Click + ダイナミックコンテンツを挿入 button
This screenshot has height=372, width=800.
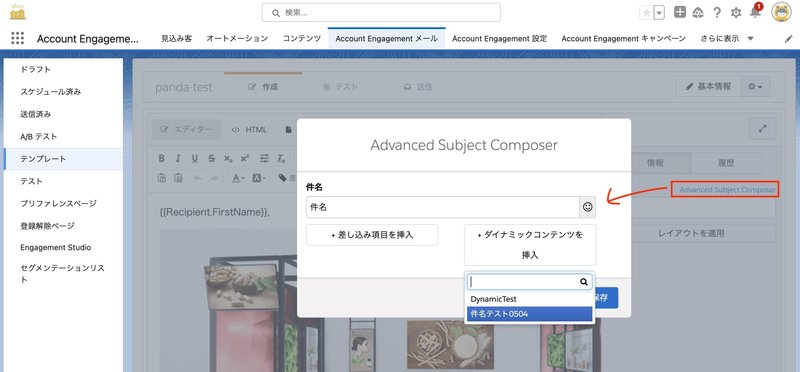coord(530,245)
